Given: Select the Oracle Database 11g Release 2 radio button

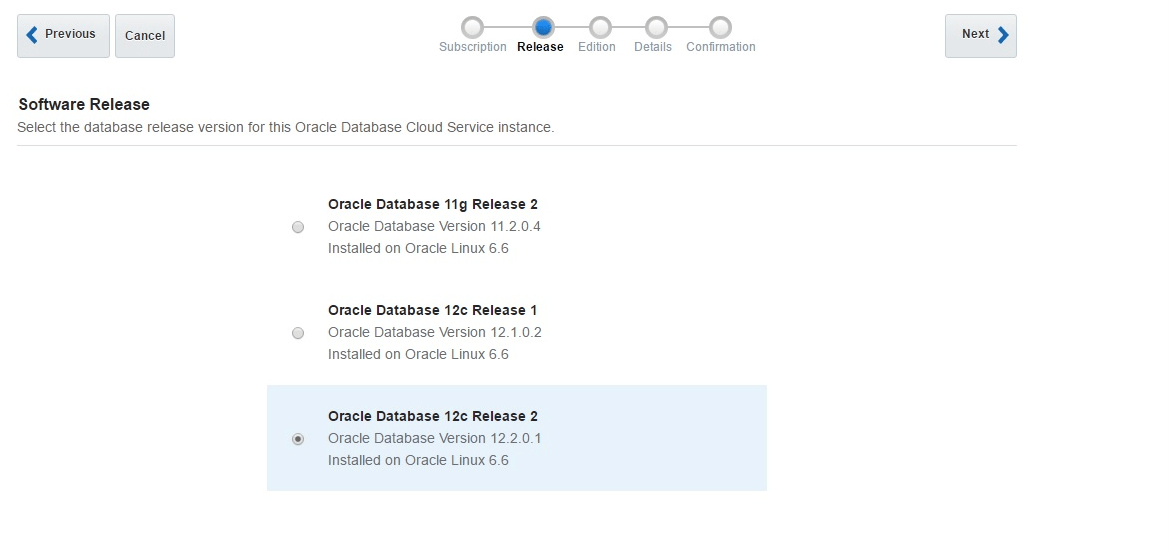Looking at the screenshot, I should tap(298, 227).
